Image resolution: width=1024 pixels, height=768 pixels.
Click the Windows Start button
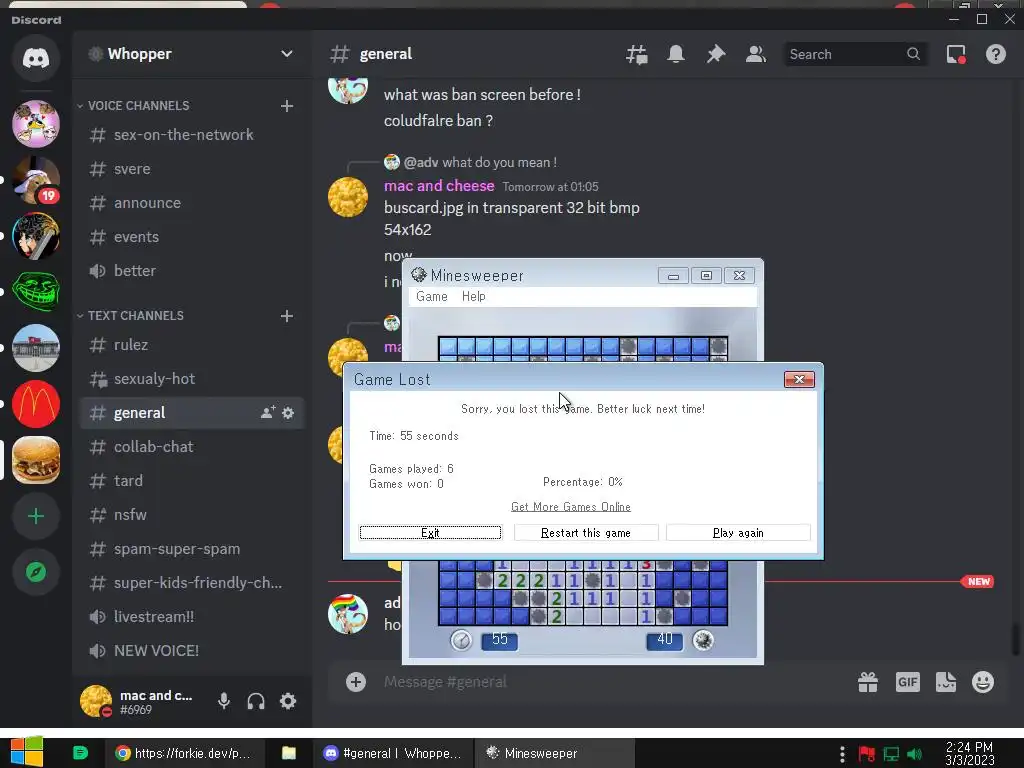27,752
